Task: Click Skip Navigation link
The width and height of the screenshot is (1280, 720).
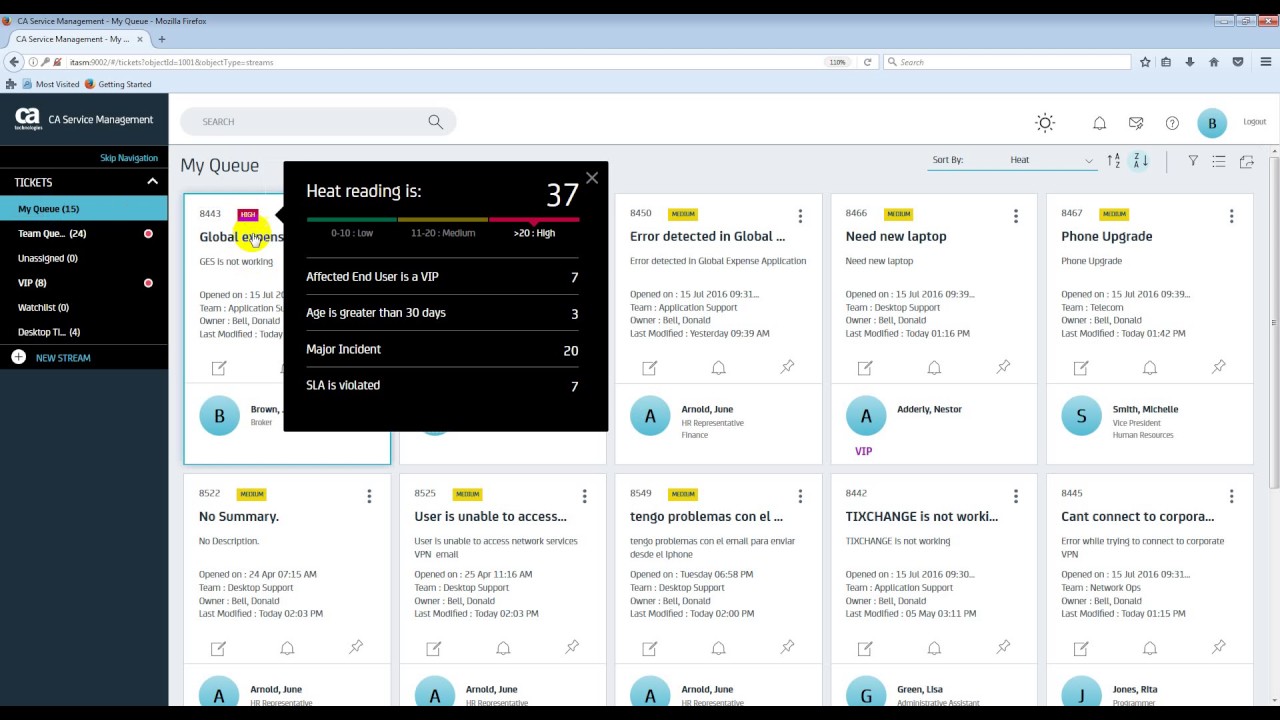Action: click(129, 158)
